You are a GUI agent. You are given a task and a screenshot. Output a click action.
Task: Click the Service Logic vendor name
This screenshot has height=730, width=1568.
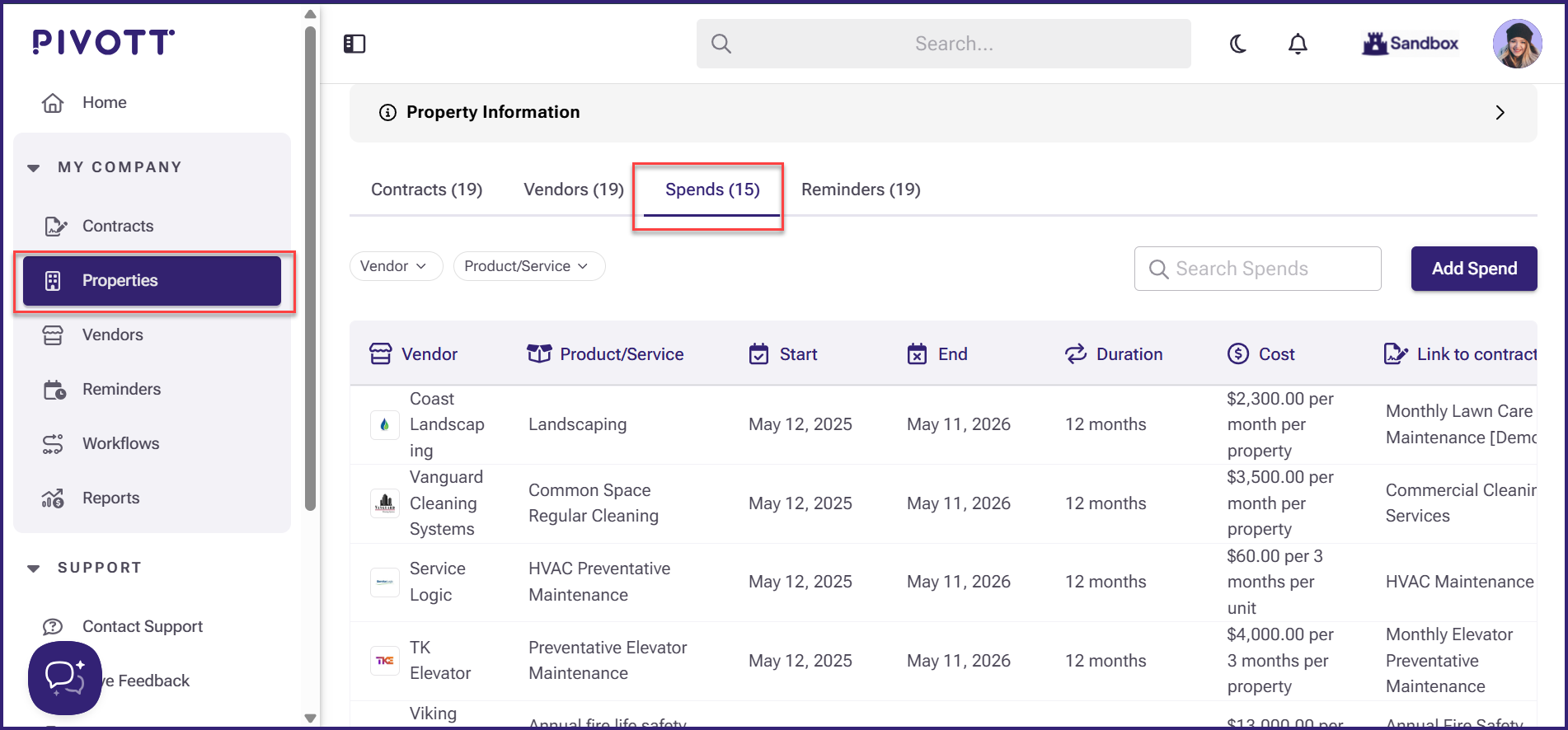coord(438,583)
